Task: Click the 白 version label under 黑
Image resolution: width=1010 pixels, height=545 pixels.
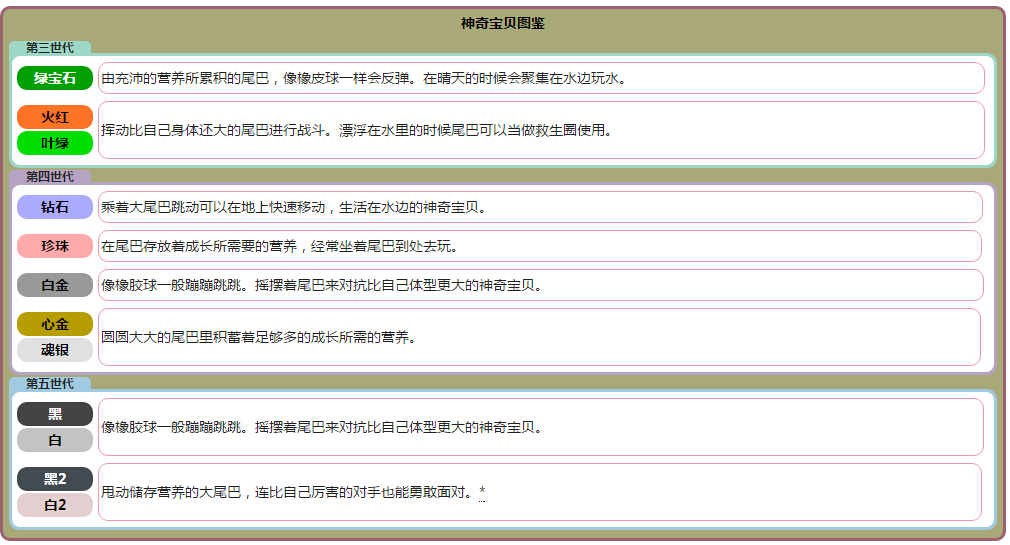Action: [x=55, y=441]
